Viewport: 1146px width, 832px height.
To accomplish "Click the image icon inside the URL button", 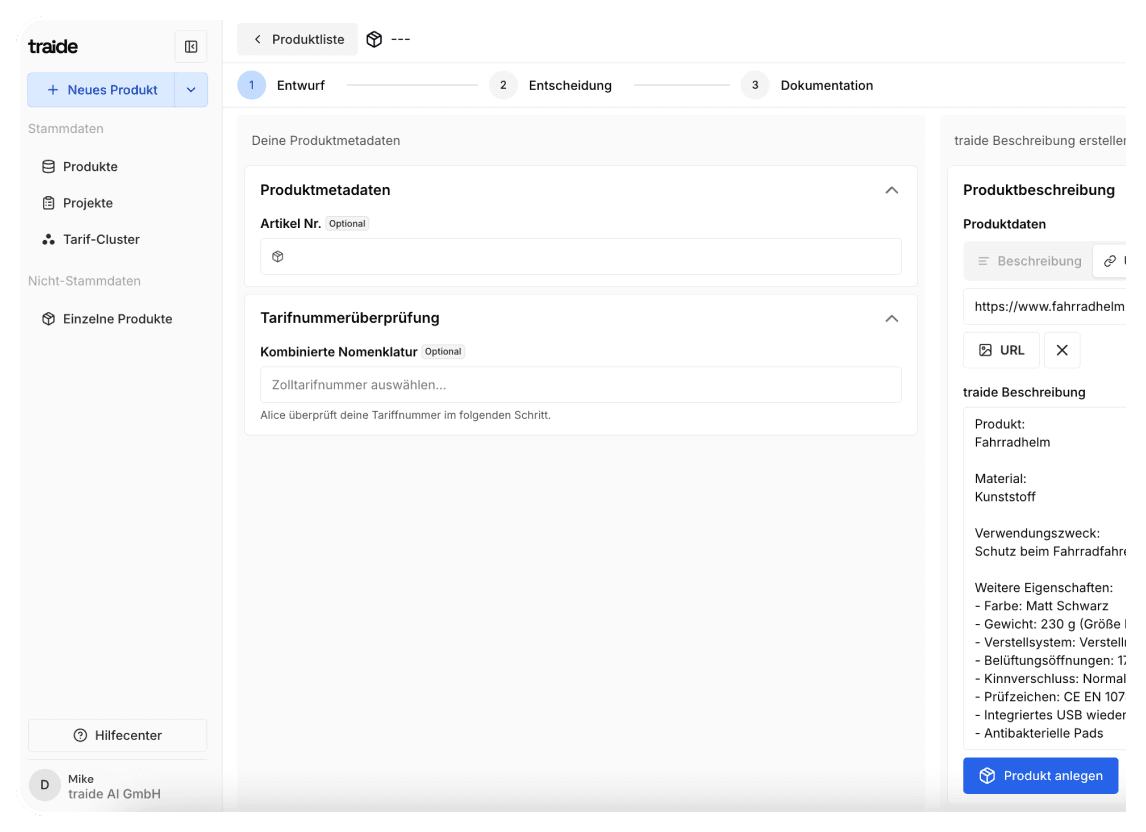I will click(986, 349).
